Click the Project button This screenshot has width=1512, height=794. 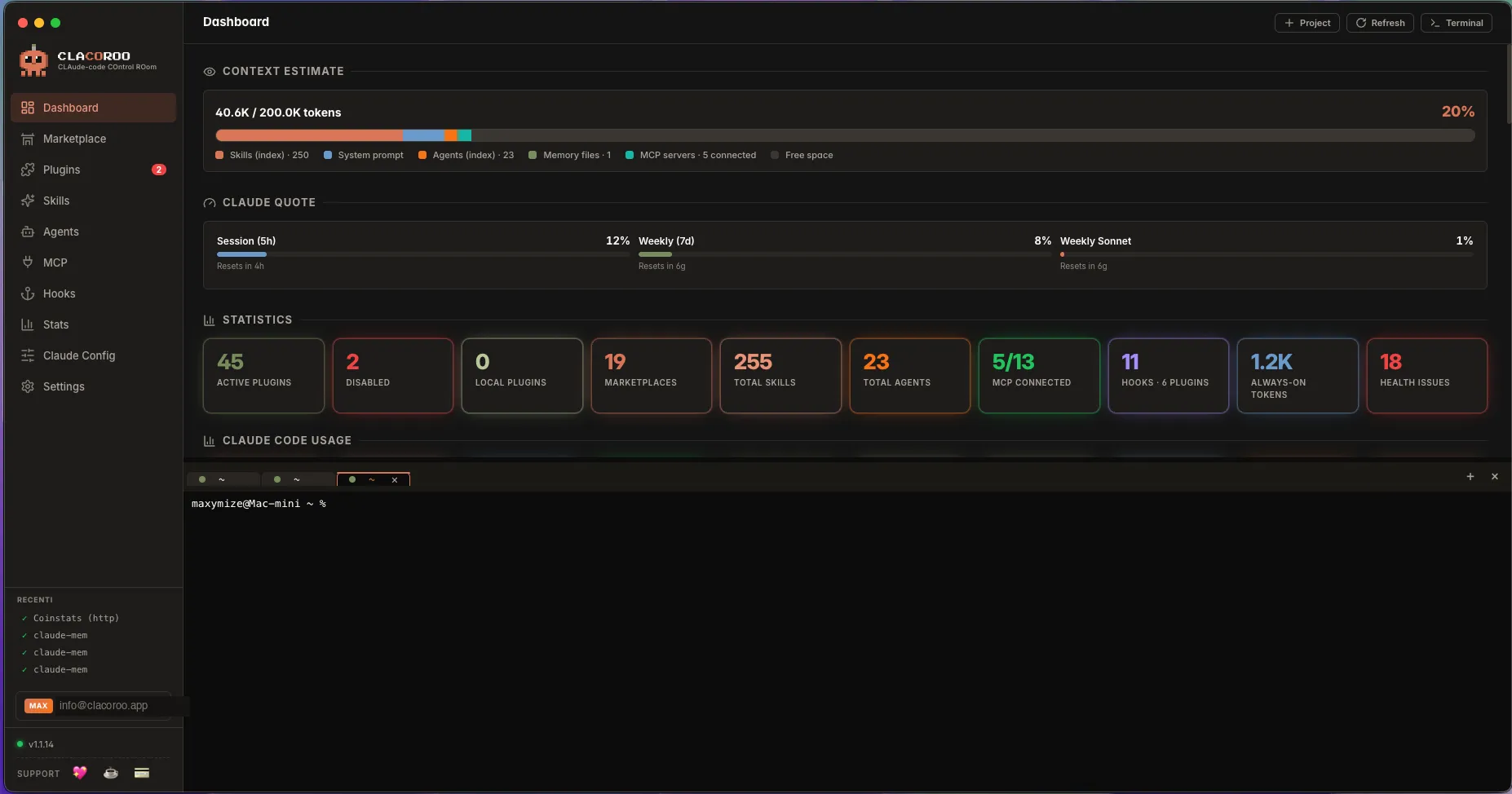[1307, 23]
